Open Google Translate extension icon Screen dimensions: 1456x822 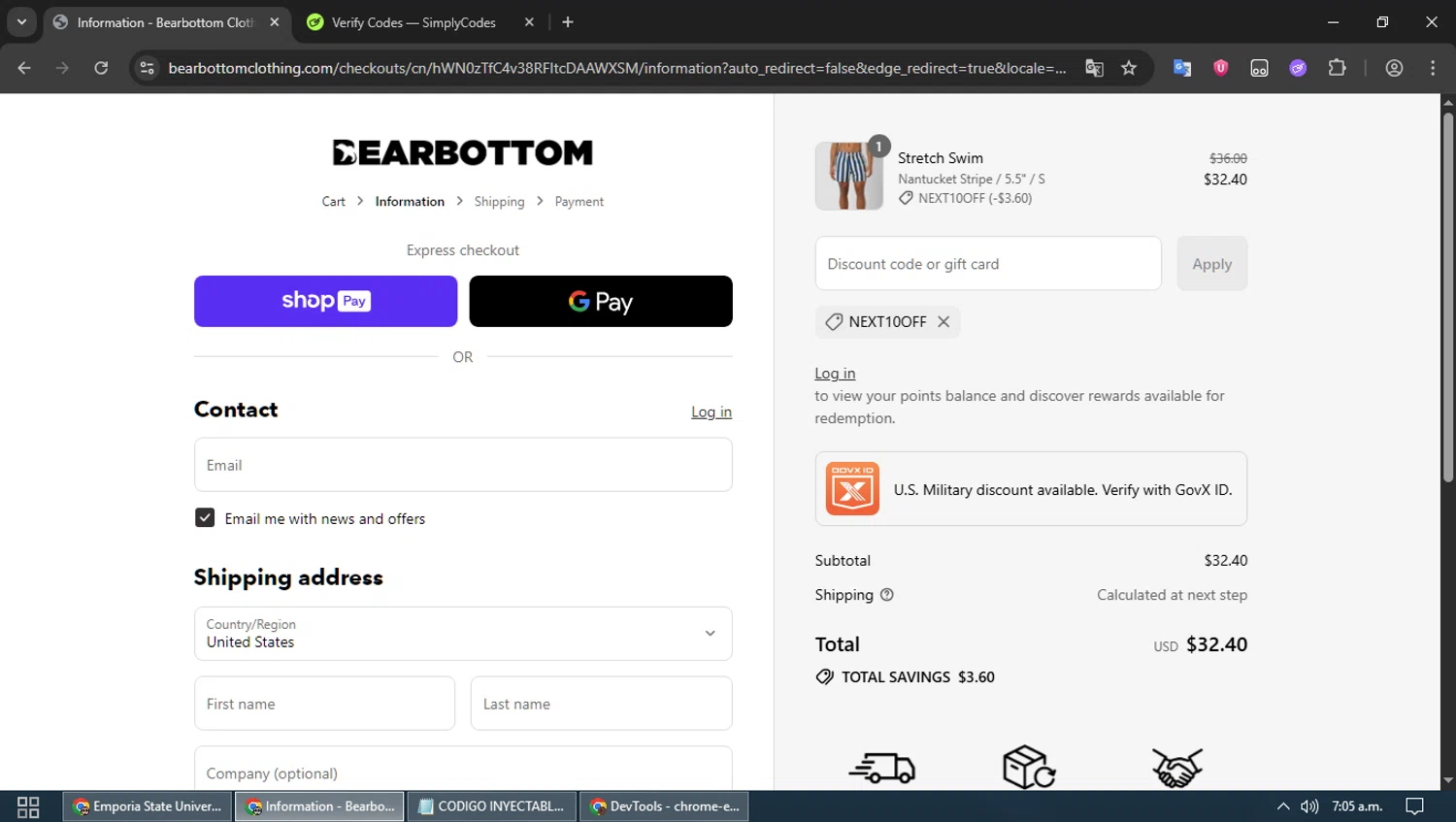pyautogui.click(x=1182, y=68)
